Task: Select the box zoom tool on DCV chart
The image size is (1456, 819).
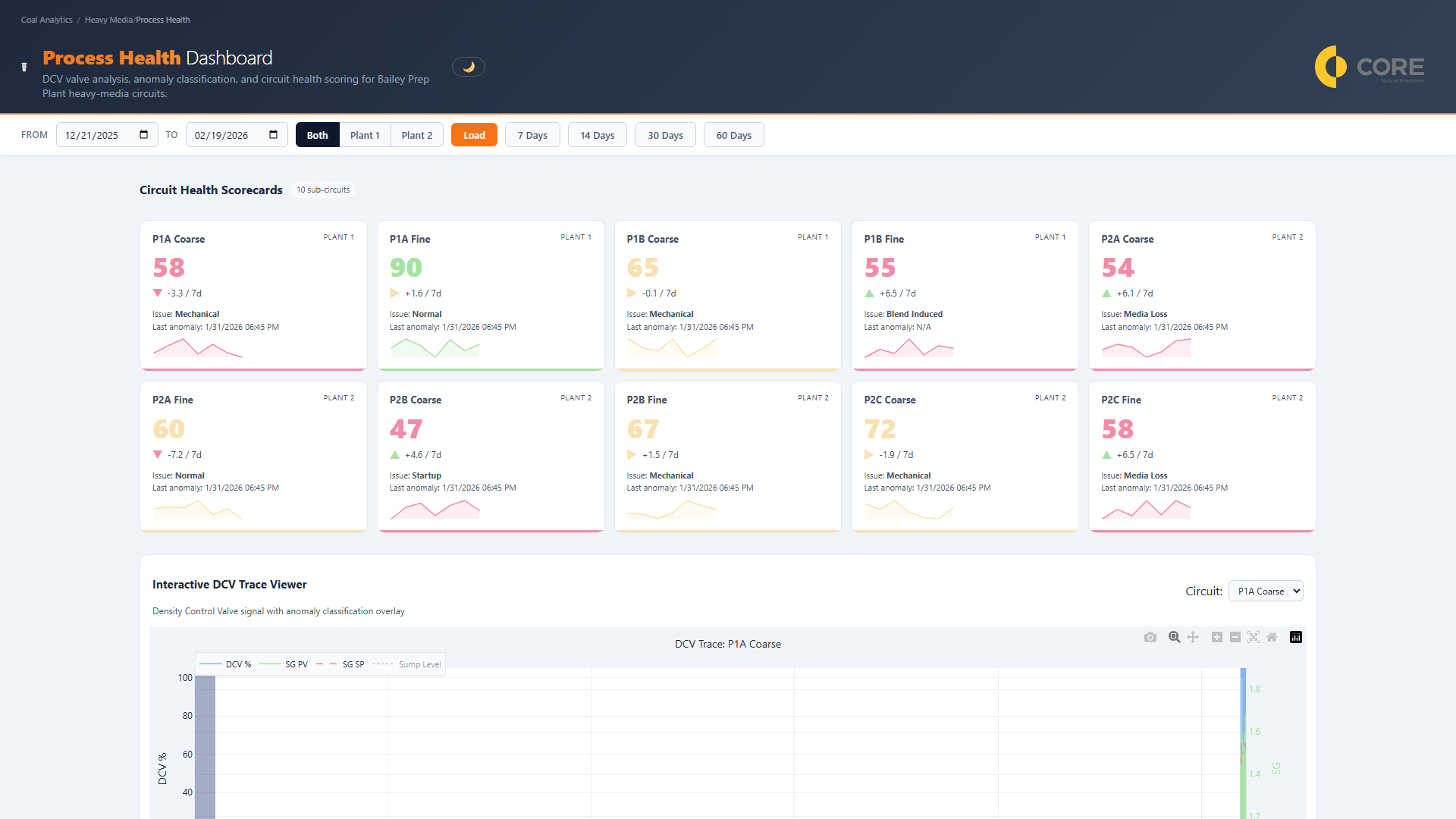Action: (1174, 637)
